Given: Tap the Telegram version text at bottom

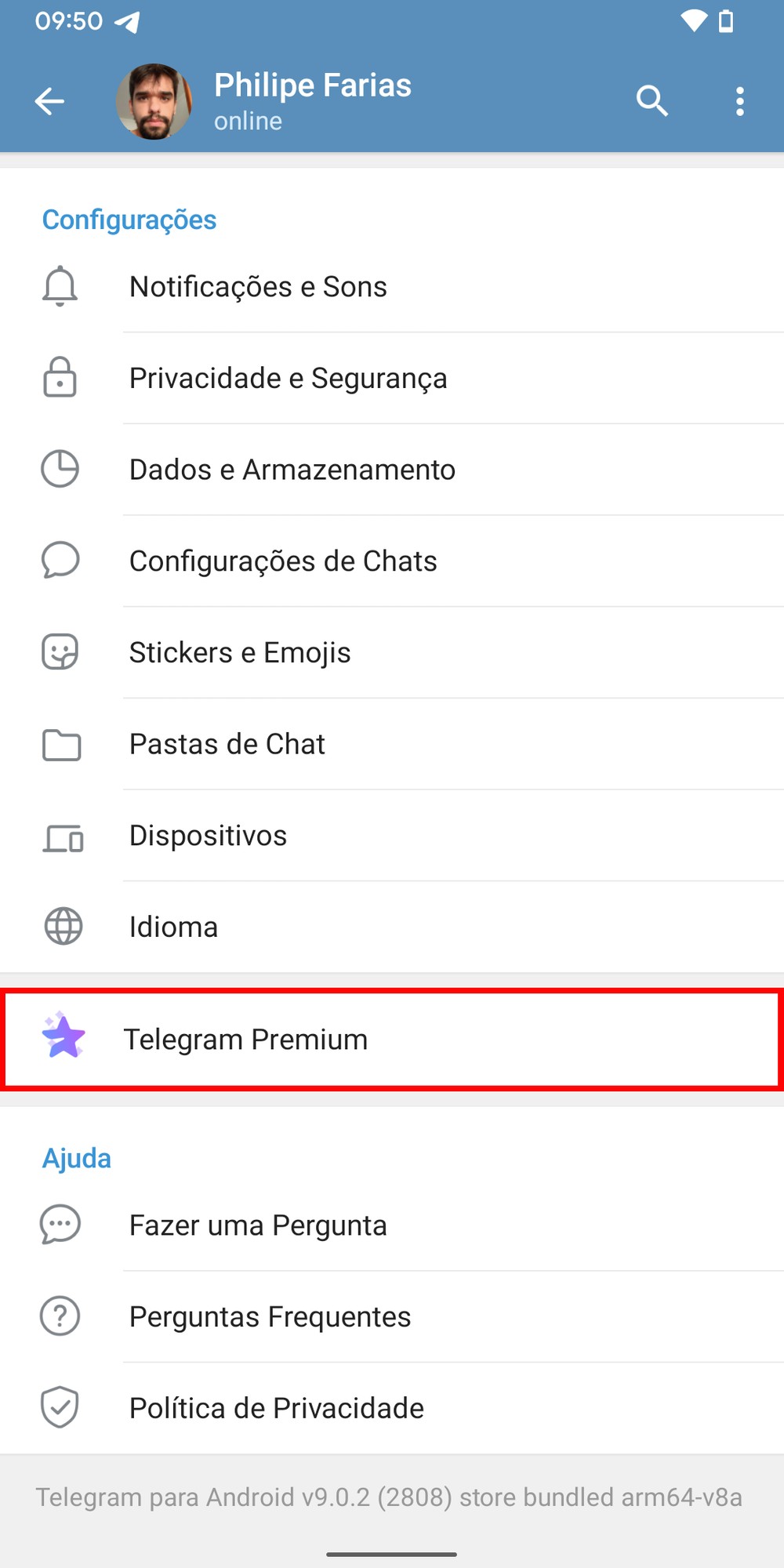Looking at the screenshot, I should [x=389, y=1497].
